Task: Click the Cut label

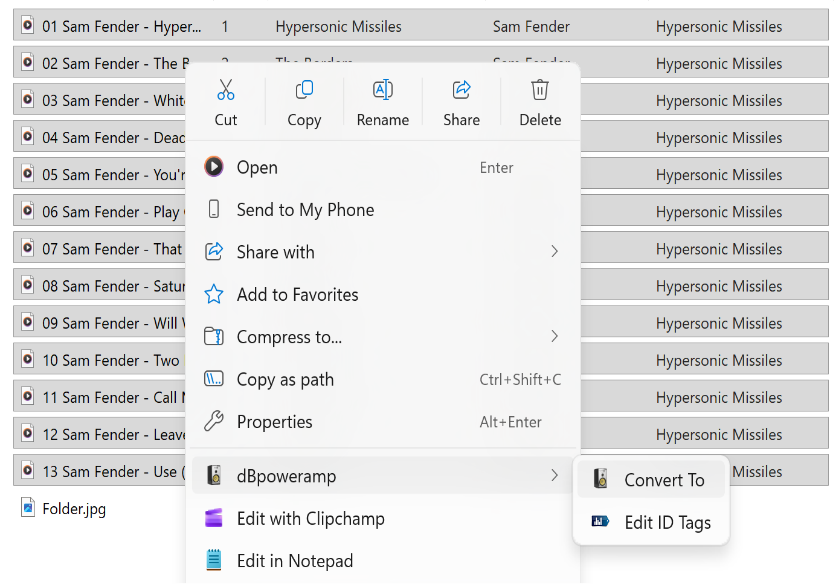Action: 226,119
